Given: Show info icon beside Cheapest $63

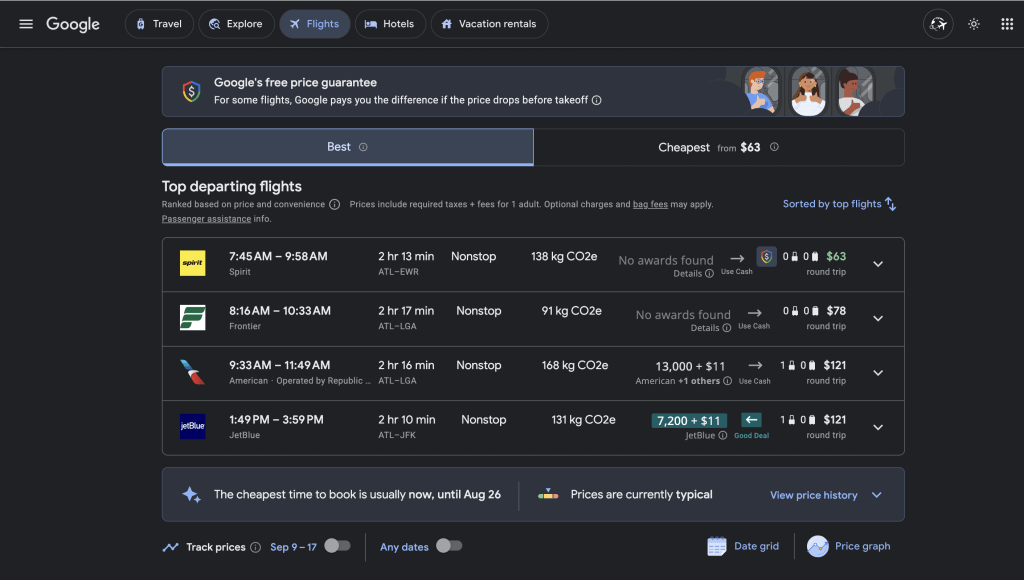Looking at the screenshot, I should 774,147.
